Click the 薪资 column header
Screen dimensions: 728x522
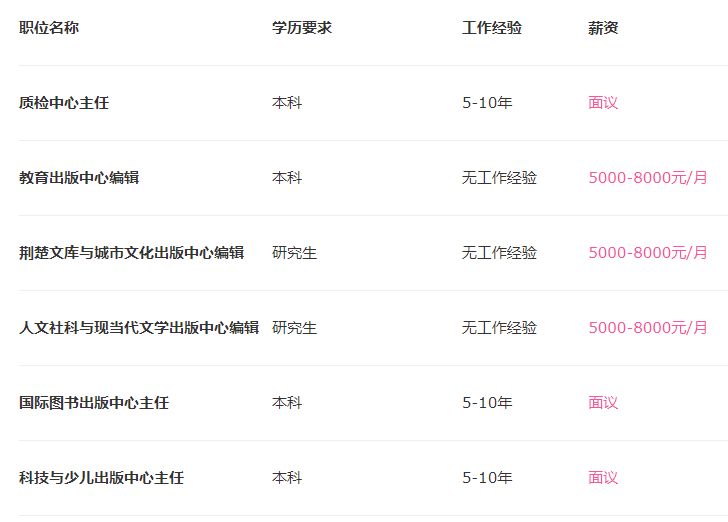tap(603, 27)
